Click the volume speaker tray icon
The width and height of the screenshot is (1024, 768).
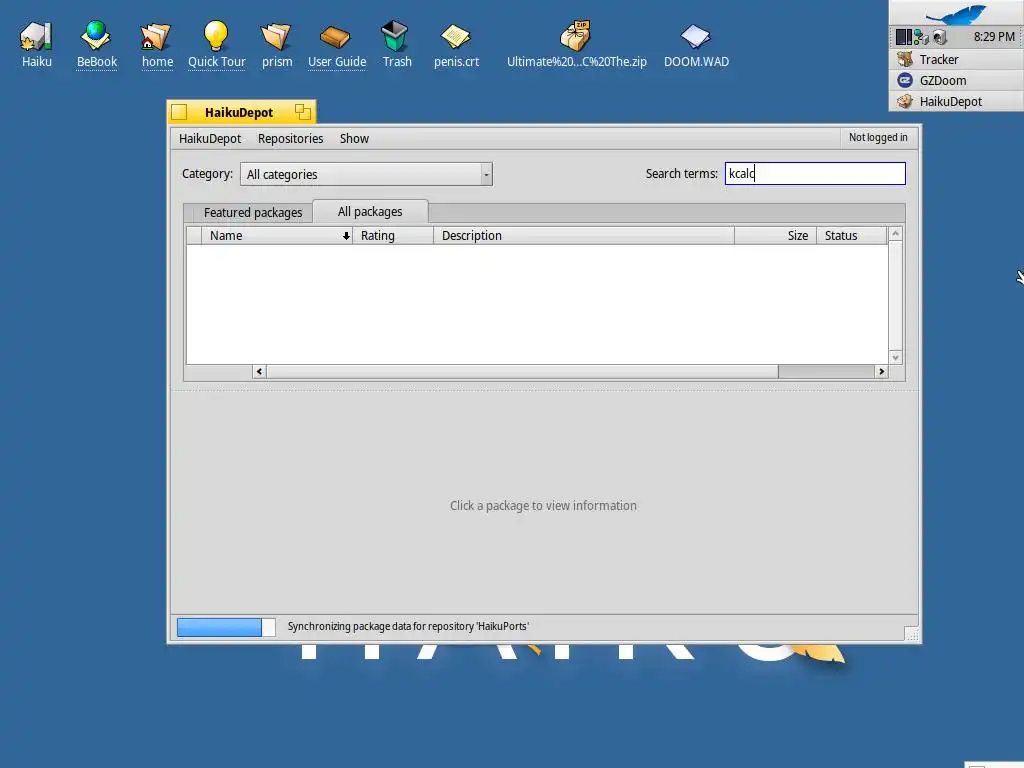pyautogui.click(x=939, y=37)
